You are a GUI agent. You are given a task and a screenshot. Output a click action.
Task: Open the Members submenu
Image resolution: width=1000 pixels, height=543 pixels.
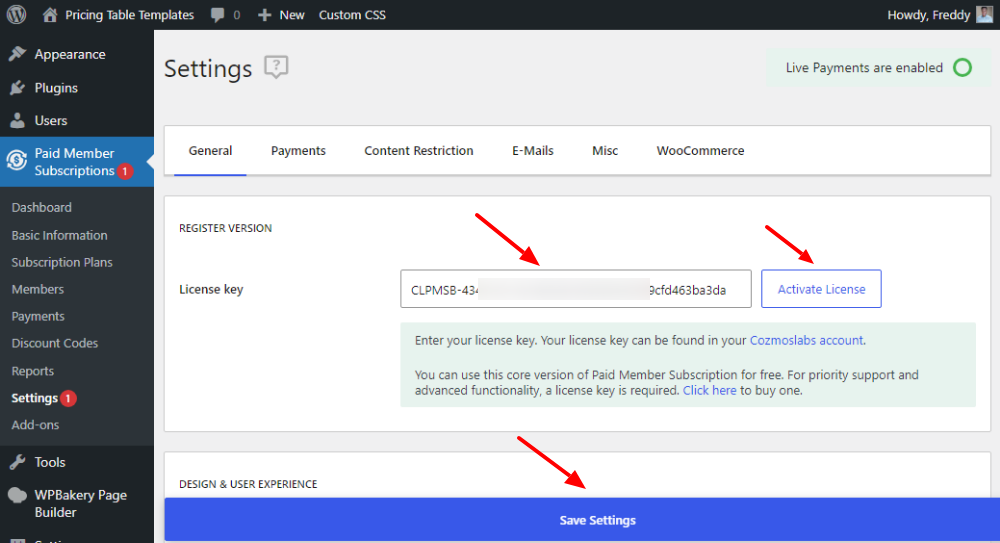38,289
